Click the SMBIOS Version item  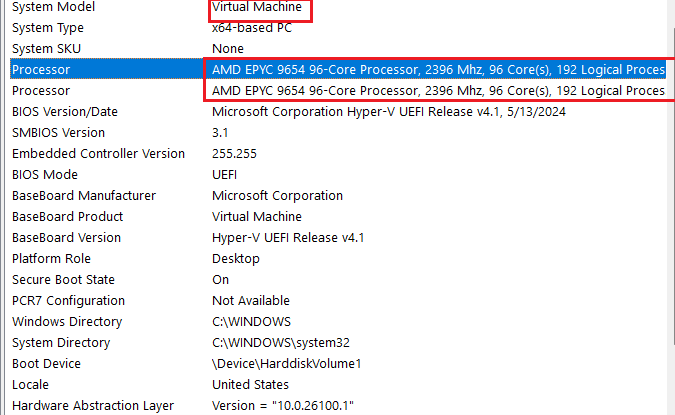[58, 133]
